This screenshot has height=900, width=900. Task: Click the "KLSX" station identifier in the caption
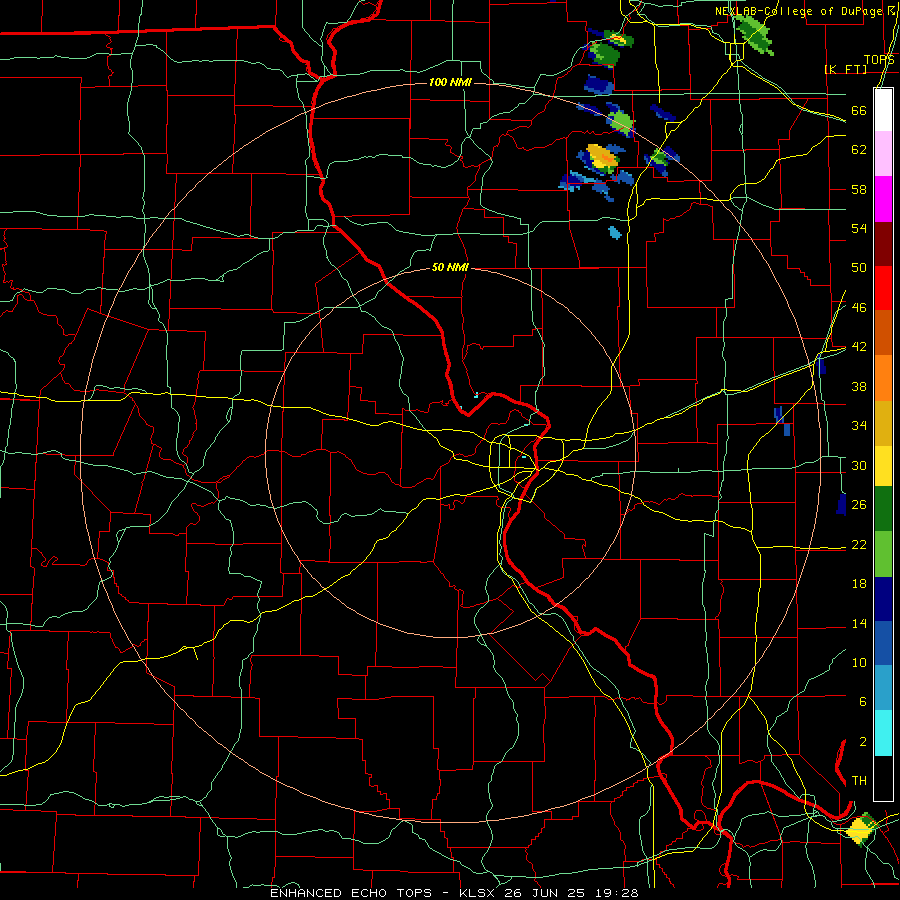pos(479,893)
